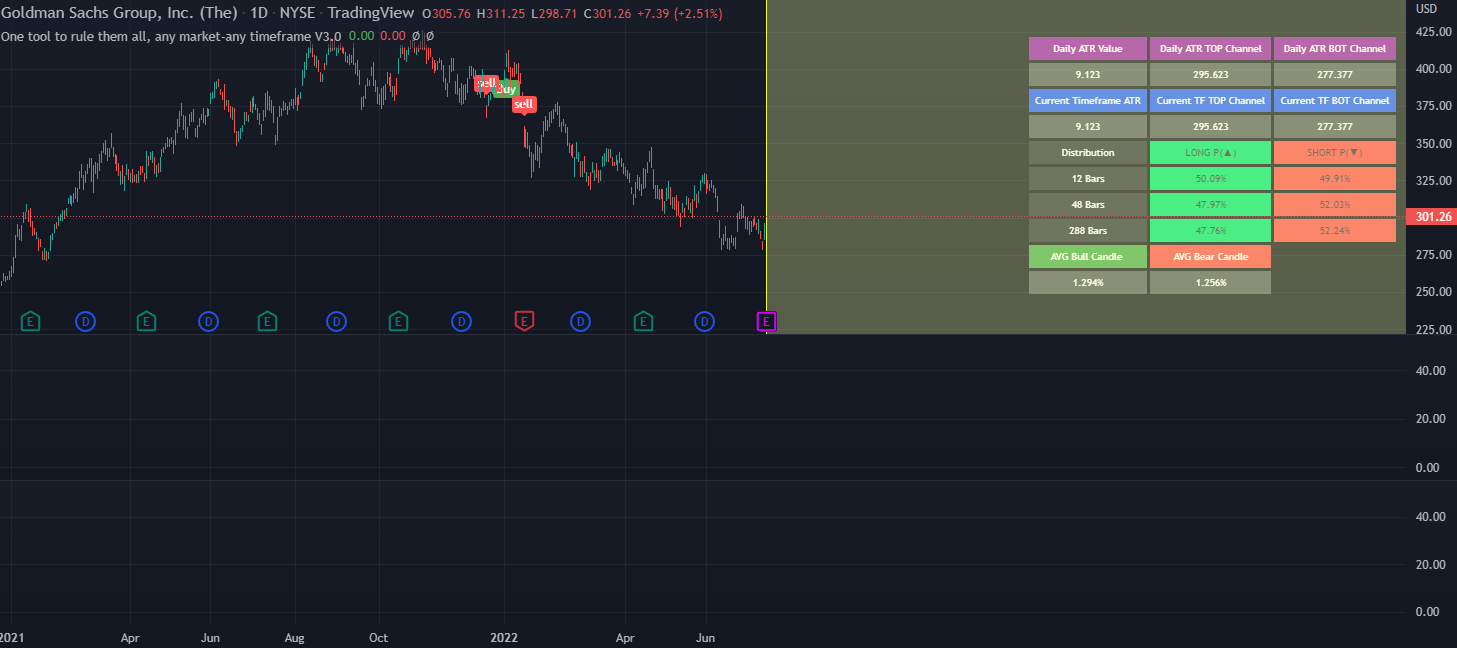Viewport: 1457px width, 648px height.
Task: Click the 'Distribution' table cell
Action: point(1088,153)
